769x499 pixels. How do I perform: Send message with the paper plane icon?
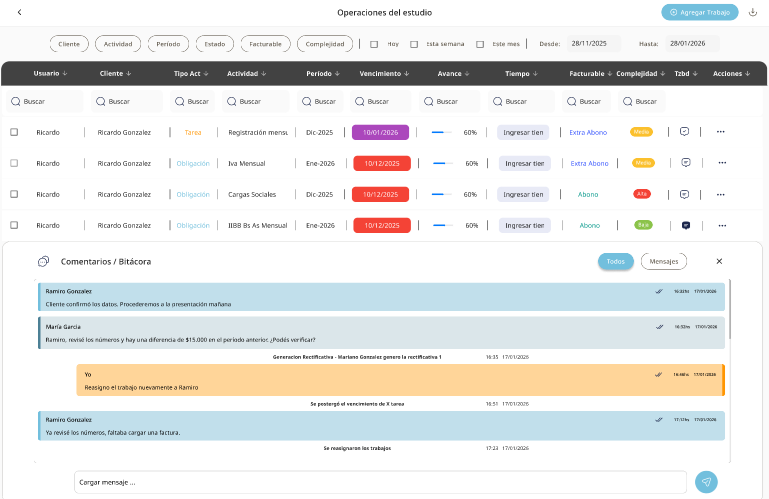click(x=706, y=482)
